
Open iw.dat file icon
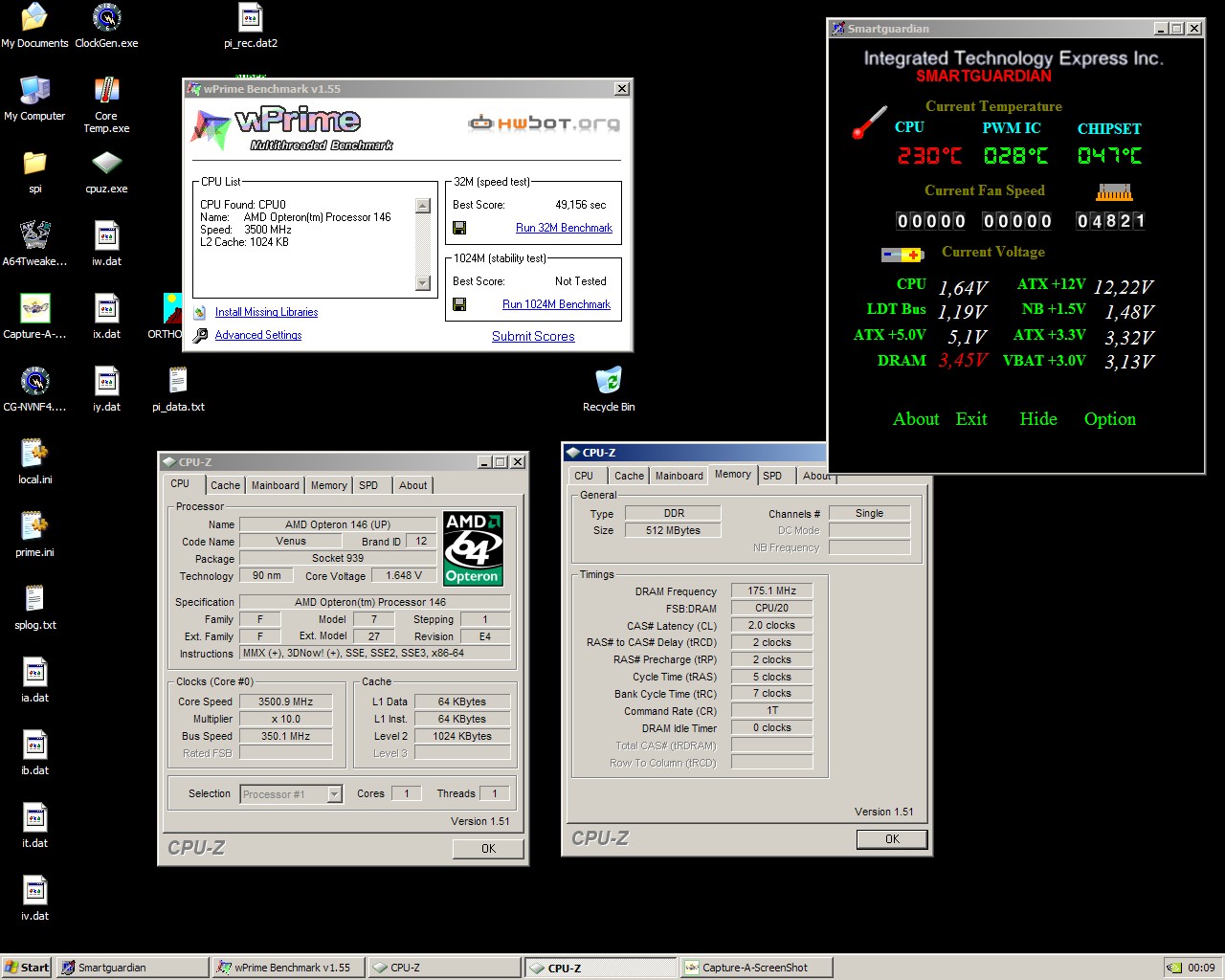pyautogui.click(x=106, y=244)
